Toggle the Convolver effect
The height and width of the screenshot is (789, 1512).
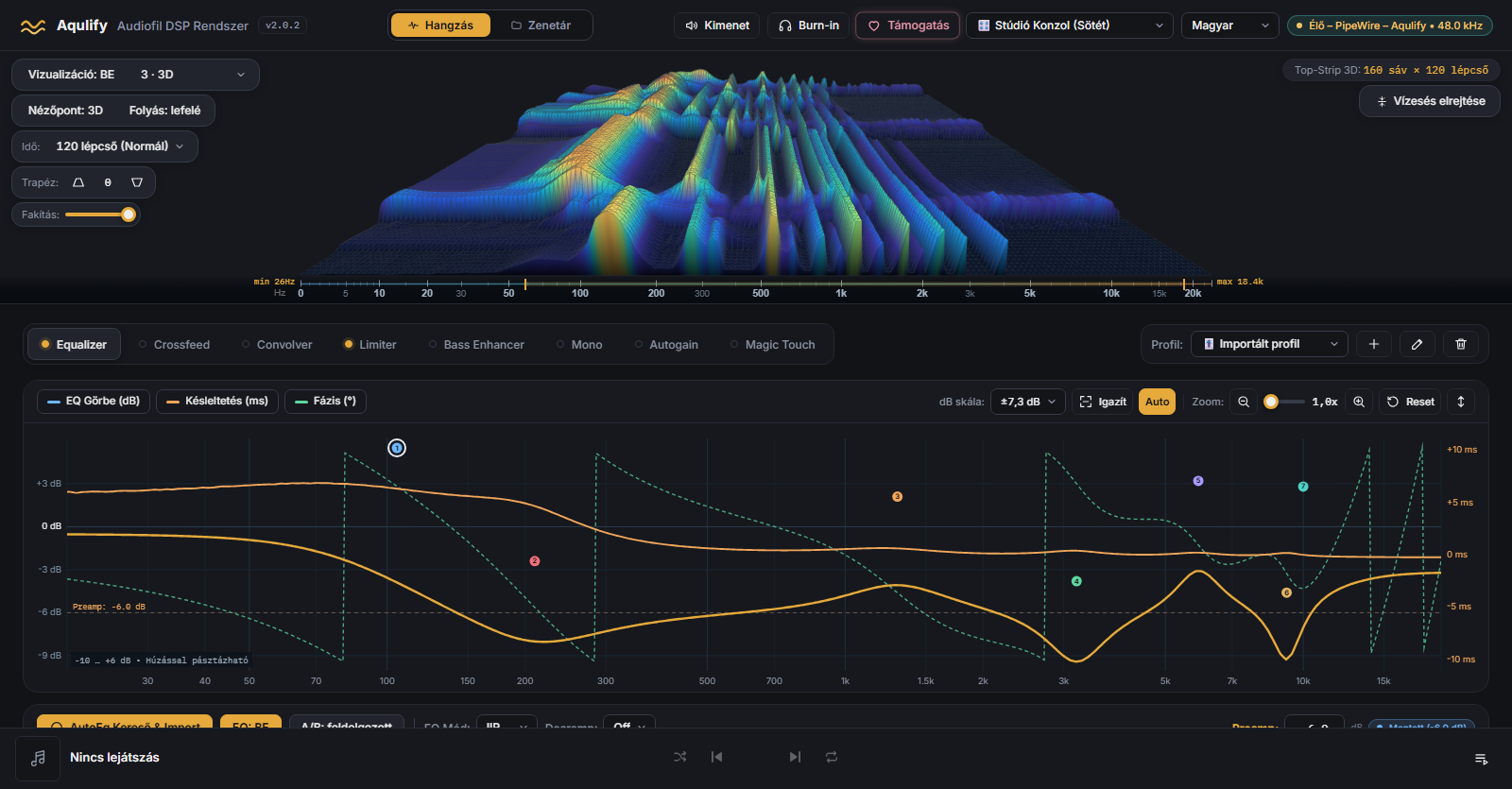click(x=277, y=345)
